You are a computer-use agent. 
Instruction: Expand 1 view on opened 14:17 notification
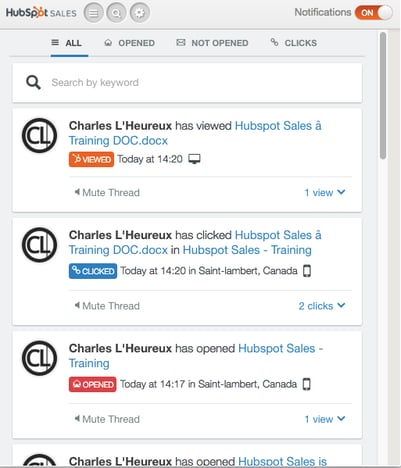(x=325, y=419)
